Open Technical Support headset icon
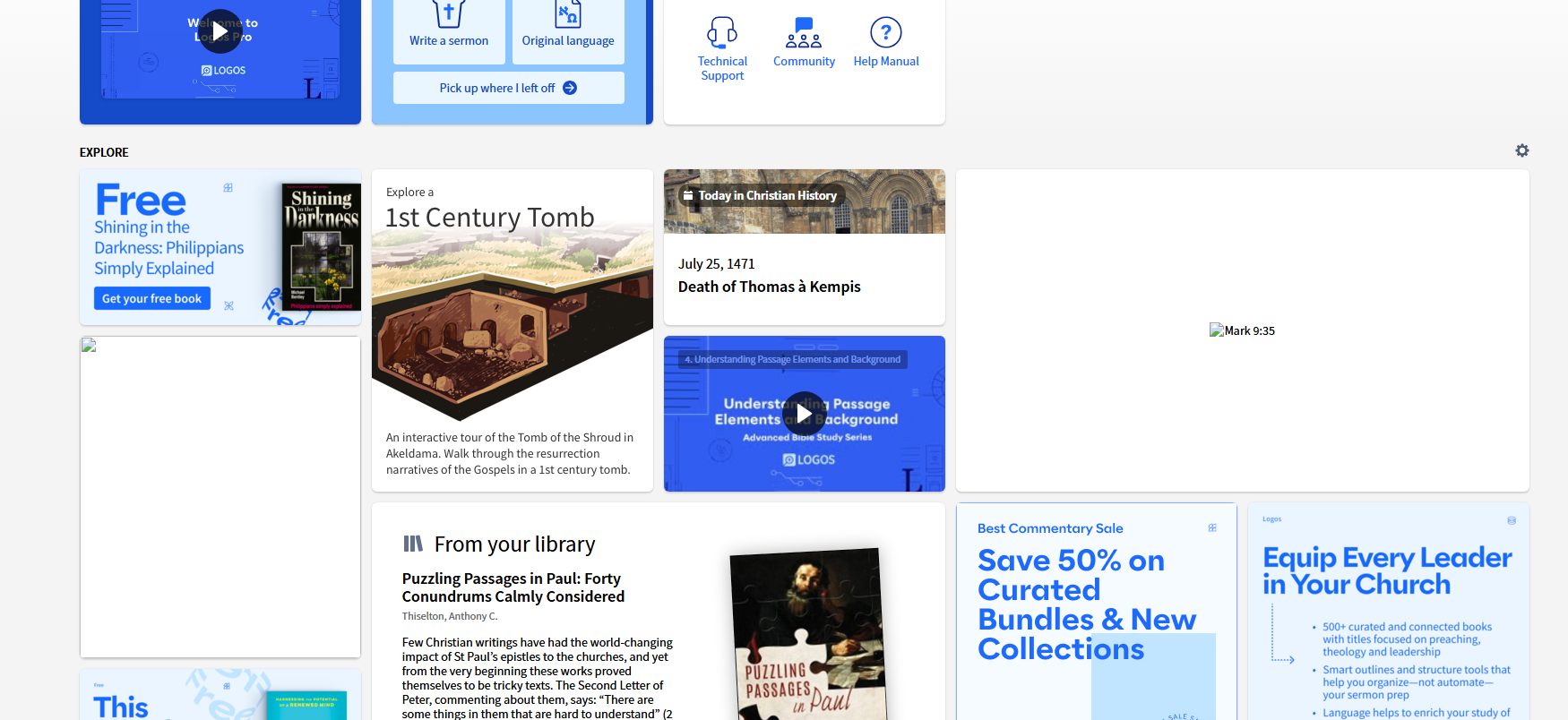The width and height of the screenshot is (1568, 720). (x=722, y=32)
